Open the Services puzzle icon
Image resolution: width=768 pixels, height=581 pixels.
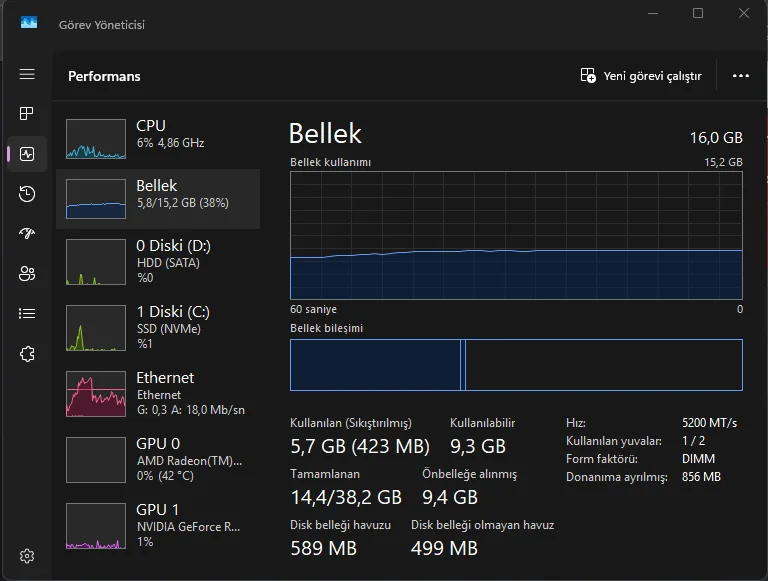click(27, 354)
